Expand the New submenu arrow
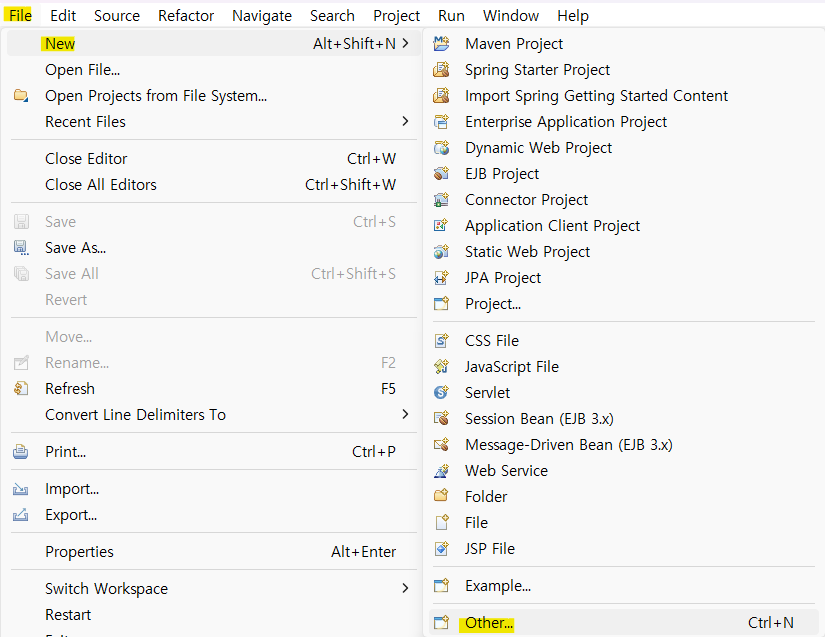This screenshot has height=637, width=825. pos(405,44)
